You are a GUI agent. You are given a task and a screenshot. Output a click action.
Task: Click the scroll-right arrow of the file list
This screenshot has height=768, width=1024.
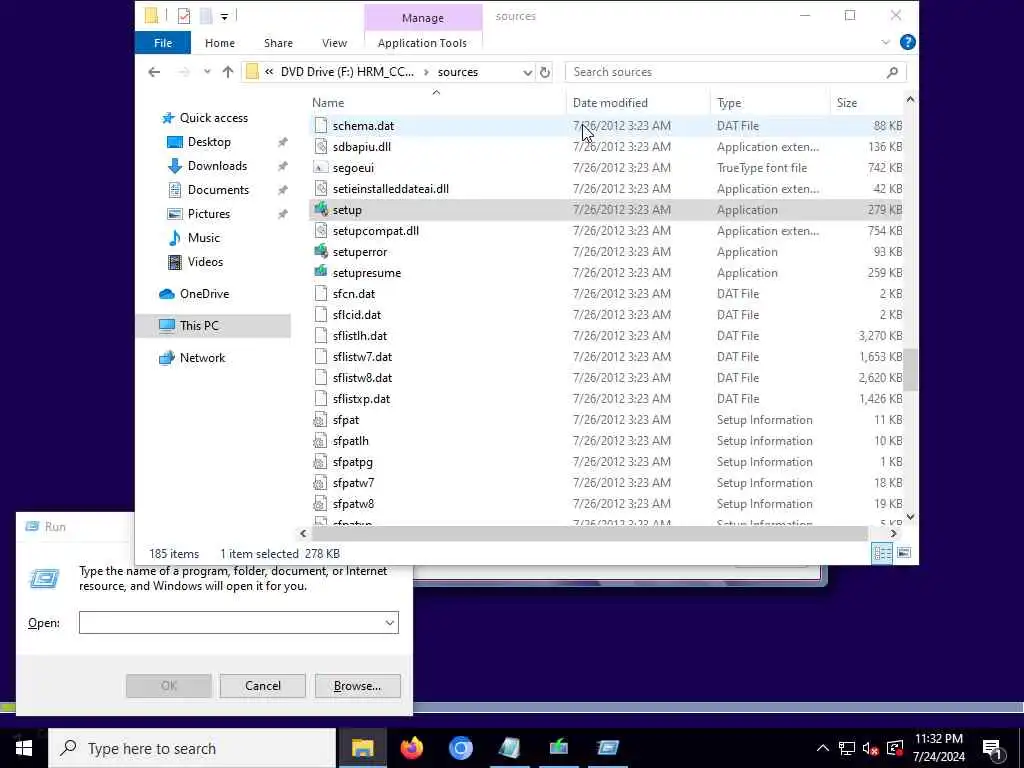pos(893,534)
